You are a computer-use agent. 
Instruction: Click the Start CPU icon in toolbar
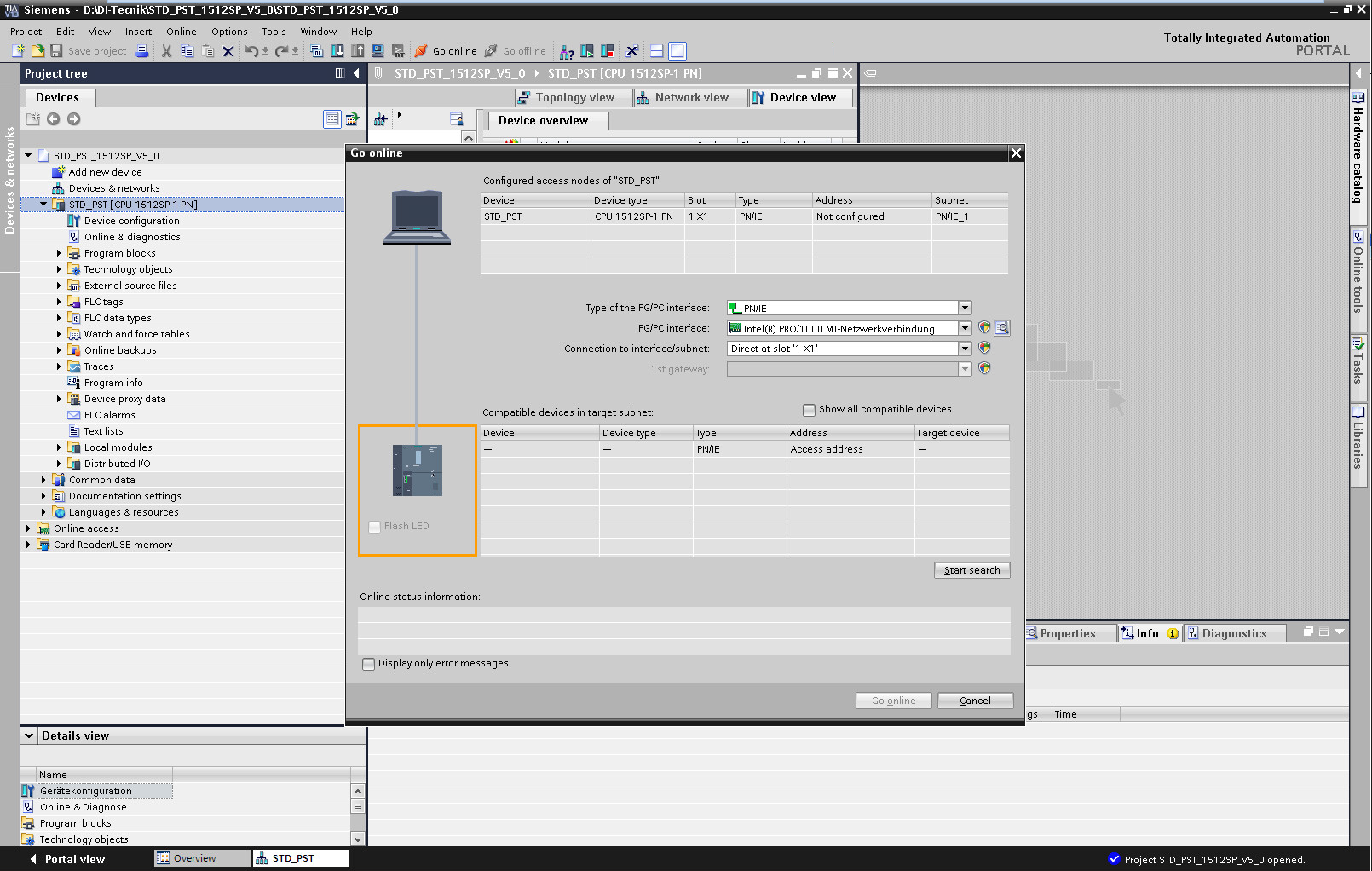587,51
